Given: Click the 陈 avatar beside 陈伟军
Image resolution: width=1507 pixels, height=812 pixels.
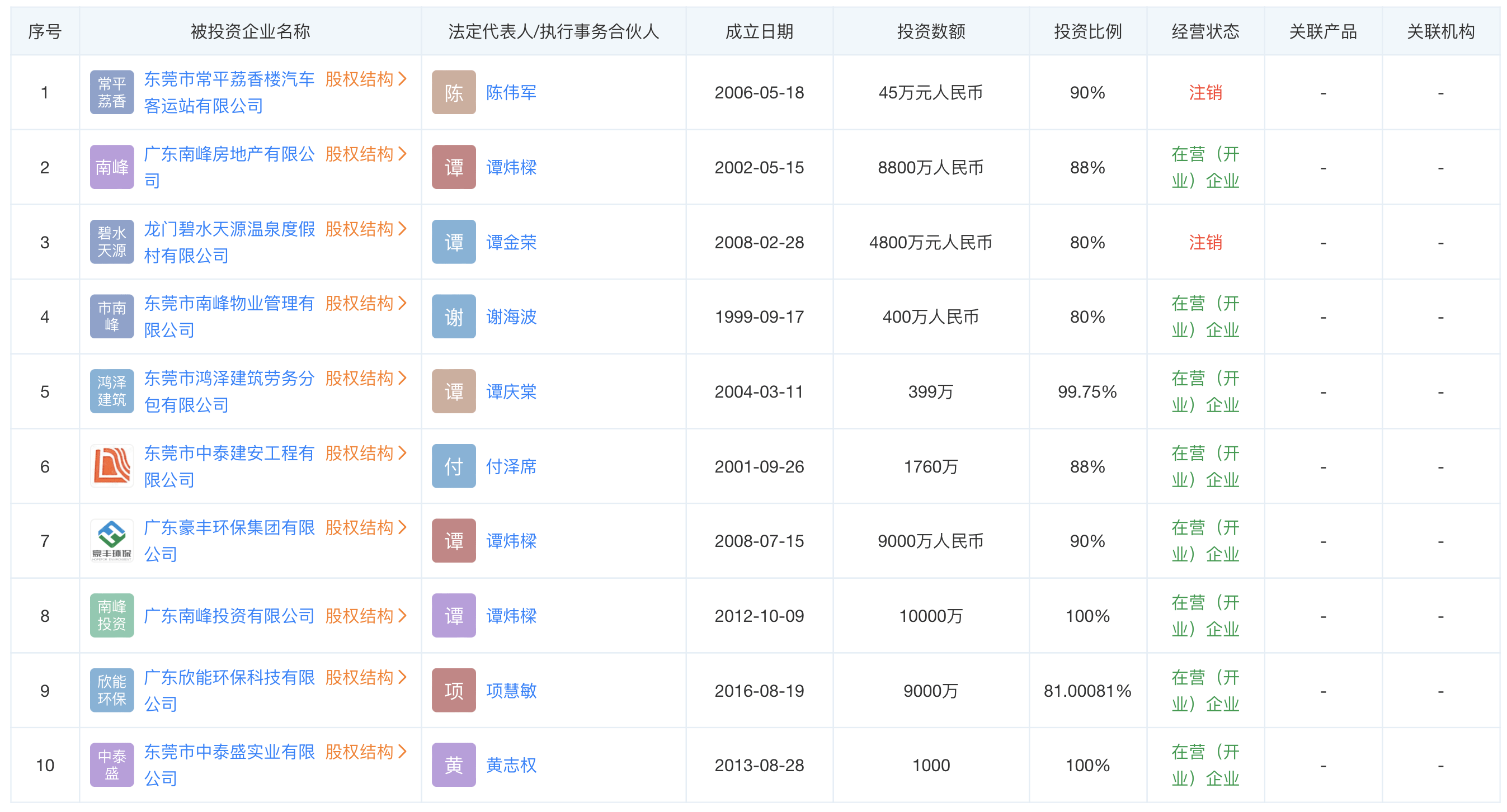Looking at the screenshot, I should (x=454, y=92).
